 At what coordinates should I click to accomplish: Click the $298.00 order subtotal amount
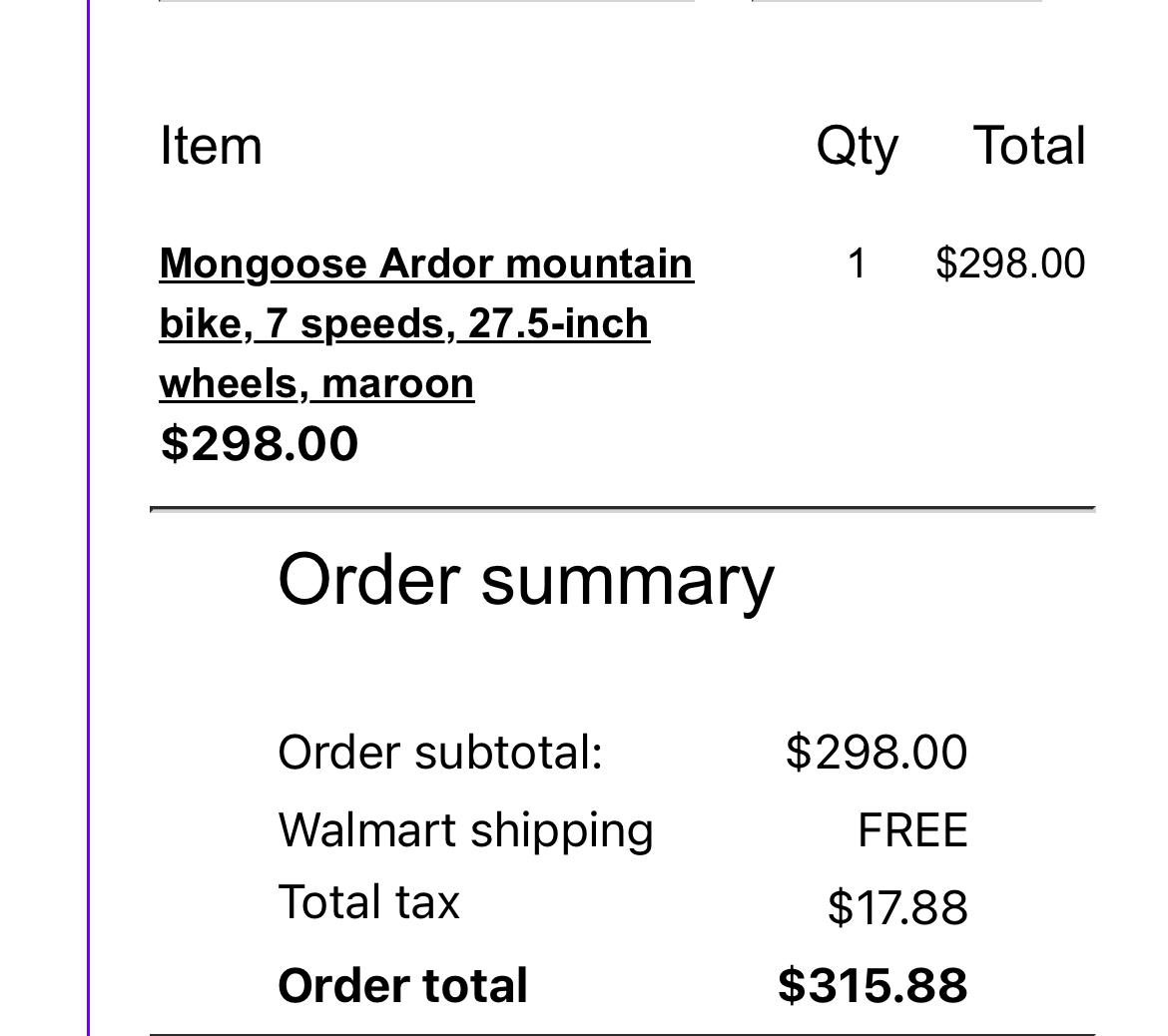click(876, 752)
